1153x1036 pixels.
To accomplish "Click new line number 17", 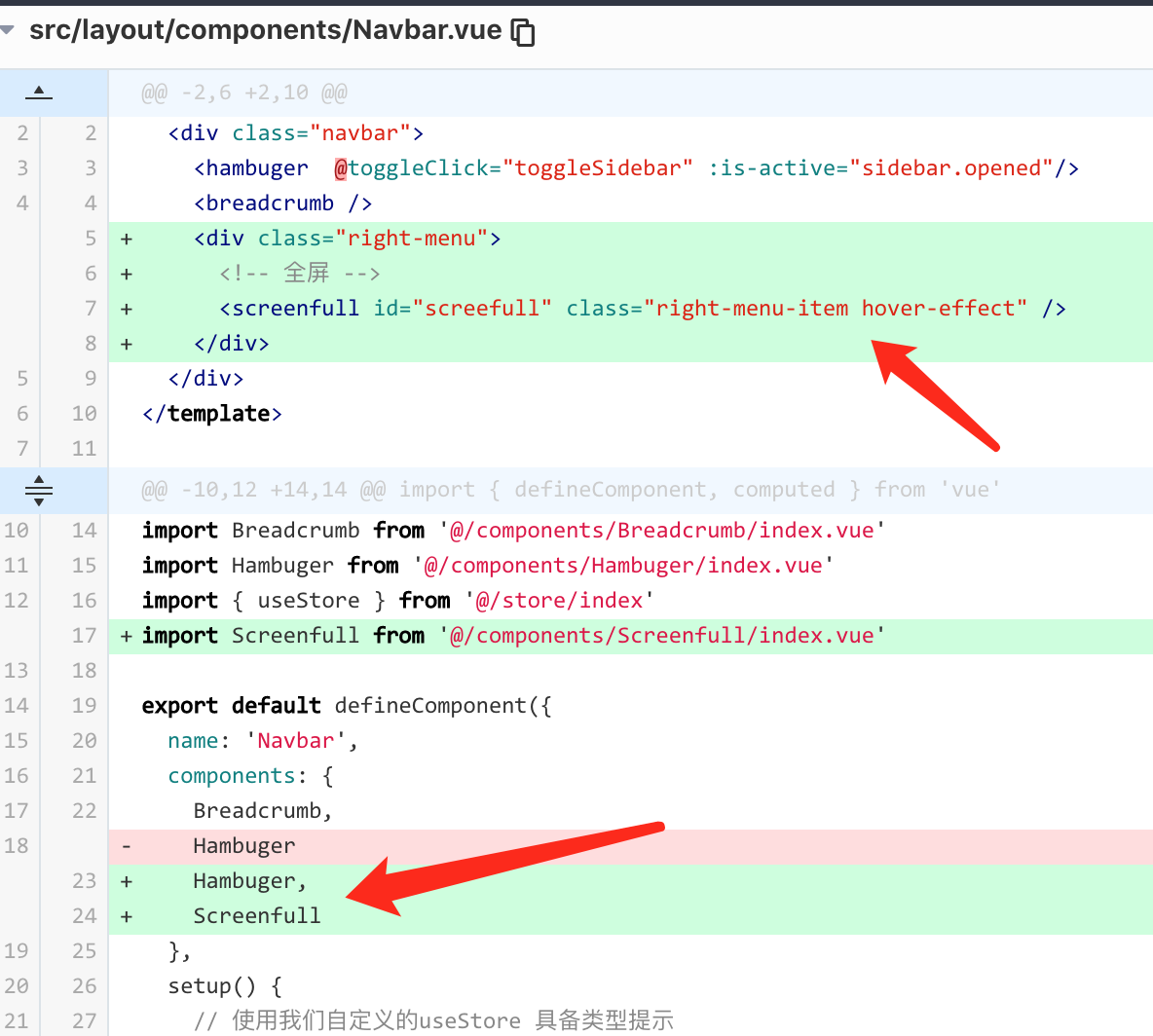I will point(84,635).
